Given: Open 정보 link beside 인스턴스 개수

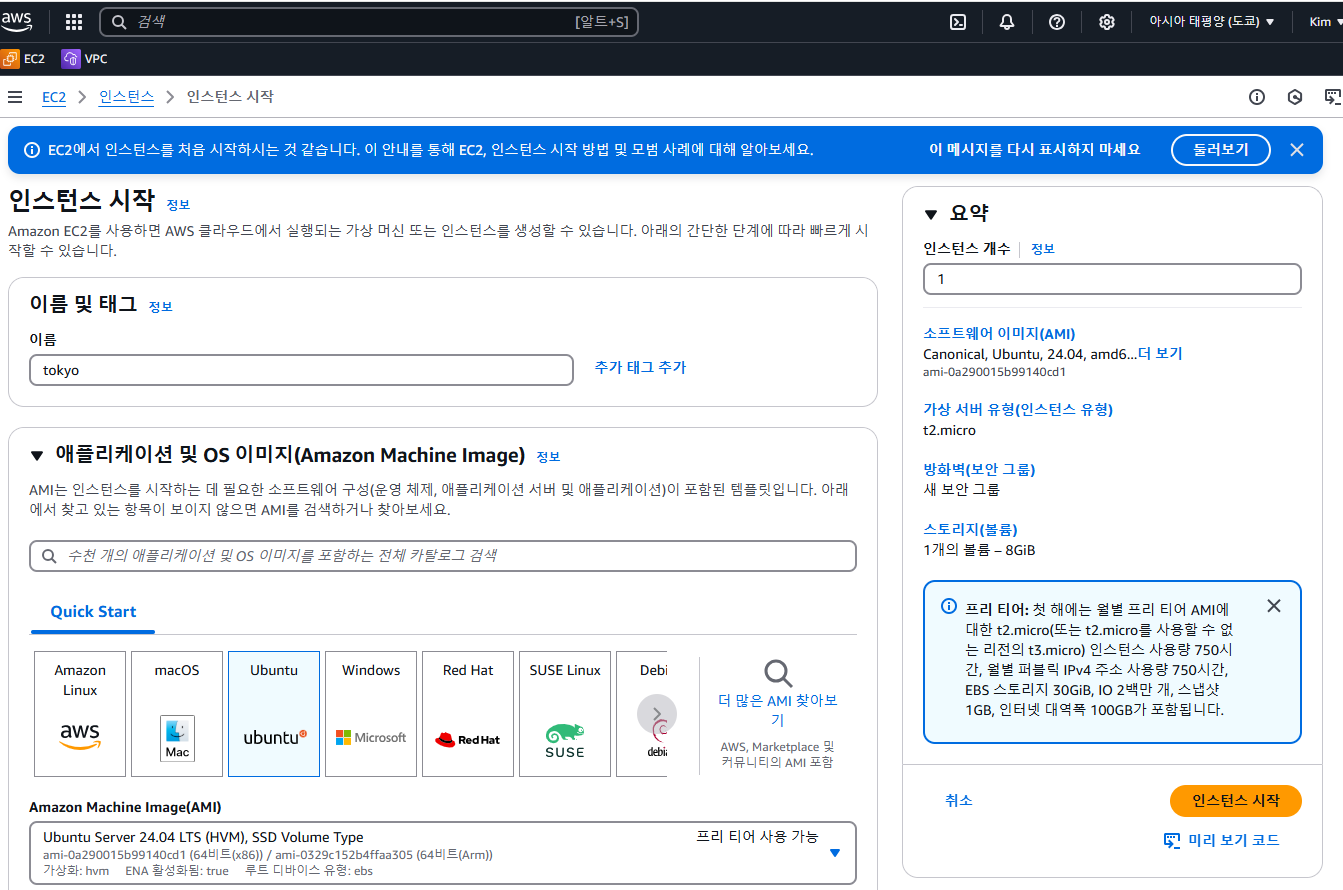Looking at the screenshot, I should click(x=1043, y=249).
